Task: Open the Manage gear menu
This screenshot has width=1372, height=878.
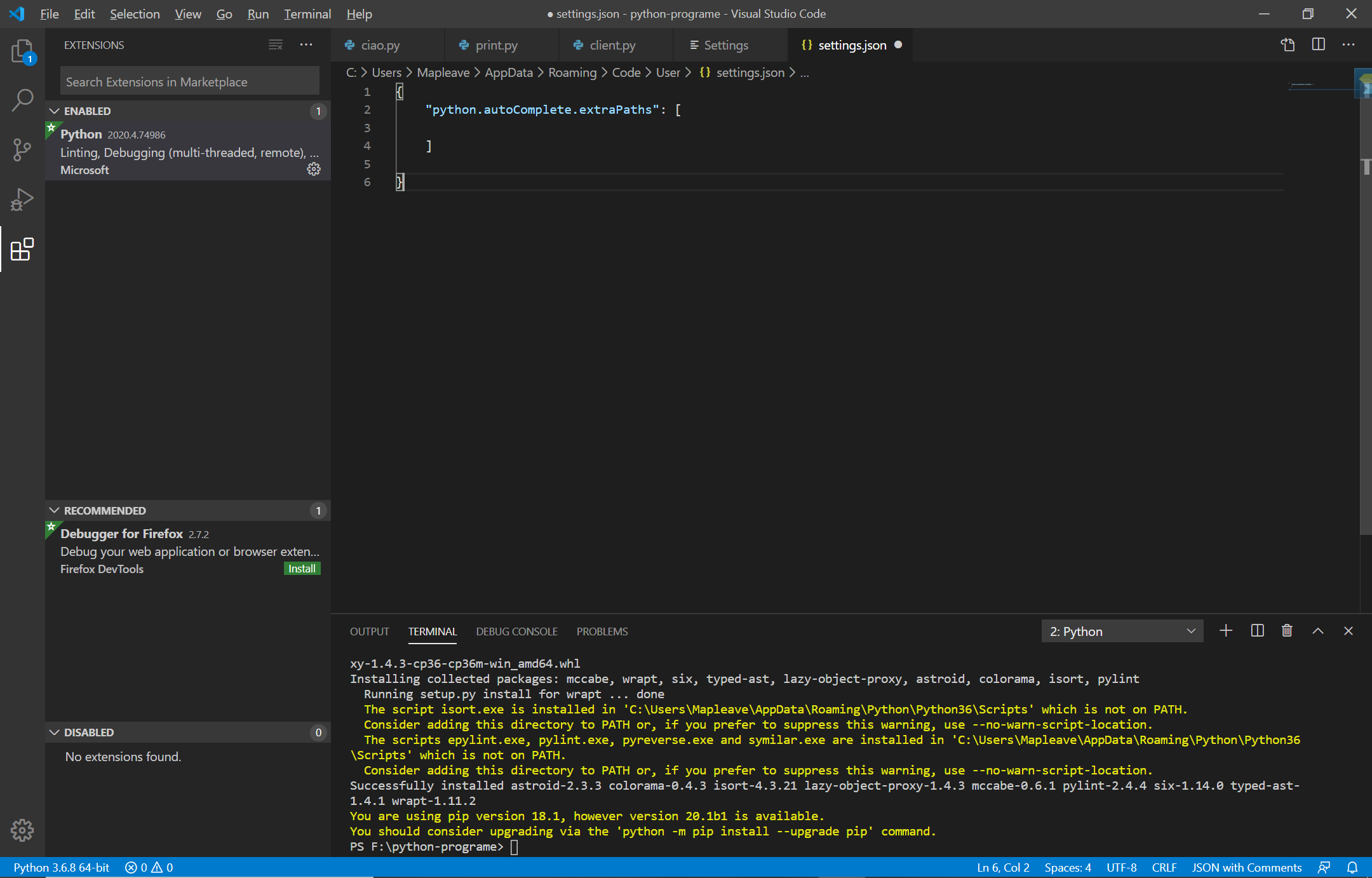Action: point(22,830)
